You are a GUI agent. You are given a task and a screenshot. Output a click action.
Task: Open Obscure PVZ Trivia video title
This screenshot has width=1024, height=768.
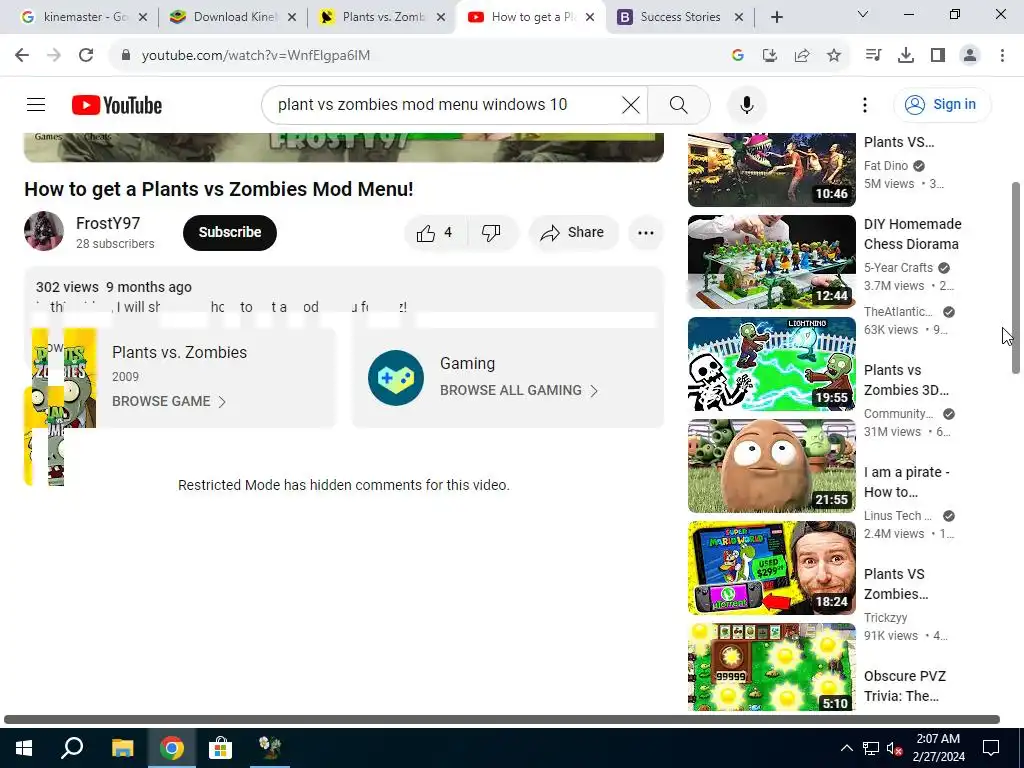pos(904,686)
